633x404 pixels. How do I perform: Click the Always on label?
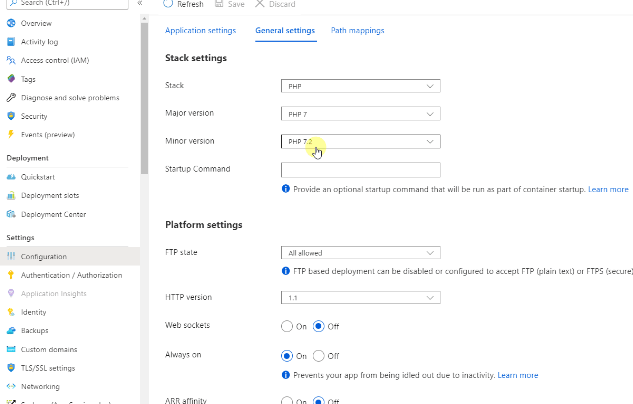click(183, 354)
